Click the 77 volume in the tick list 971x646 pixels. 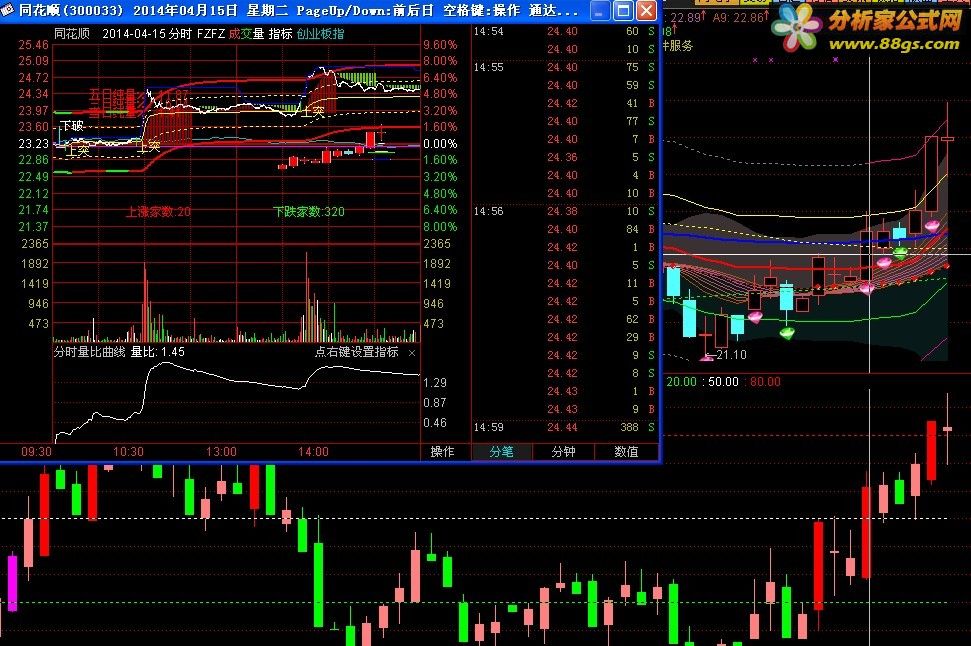pyautogui.click(x=632, y=121)
